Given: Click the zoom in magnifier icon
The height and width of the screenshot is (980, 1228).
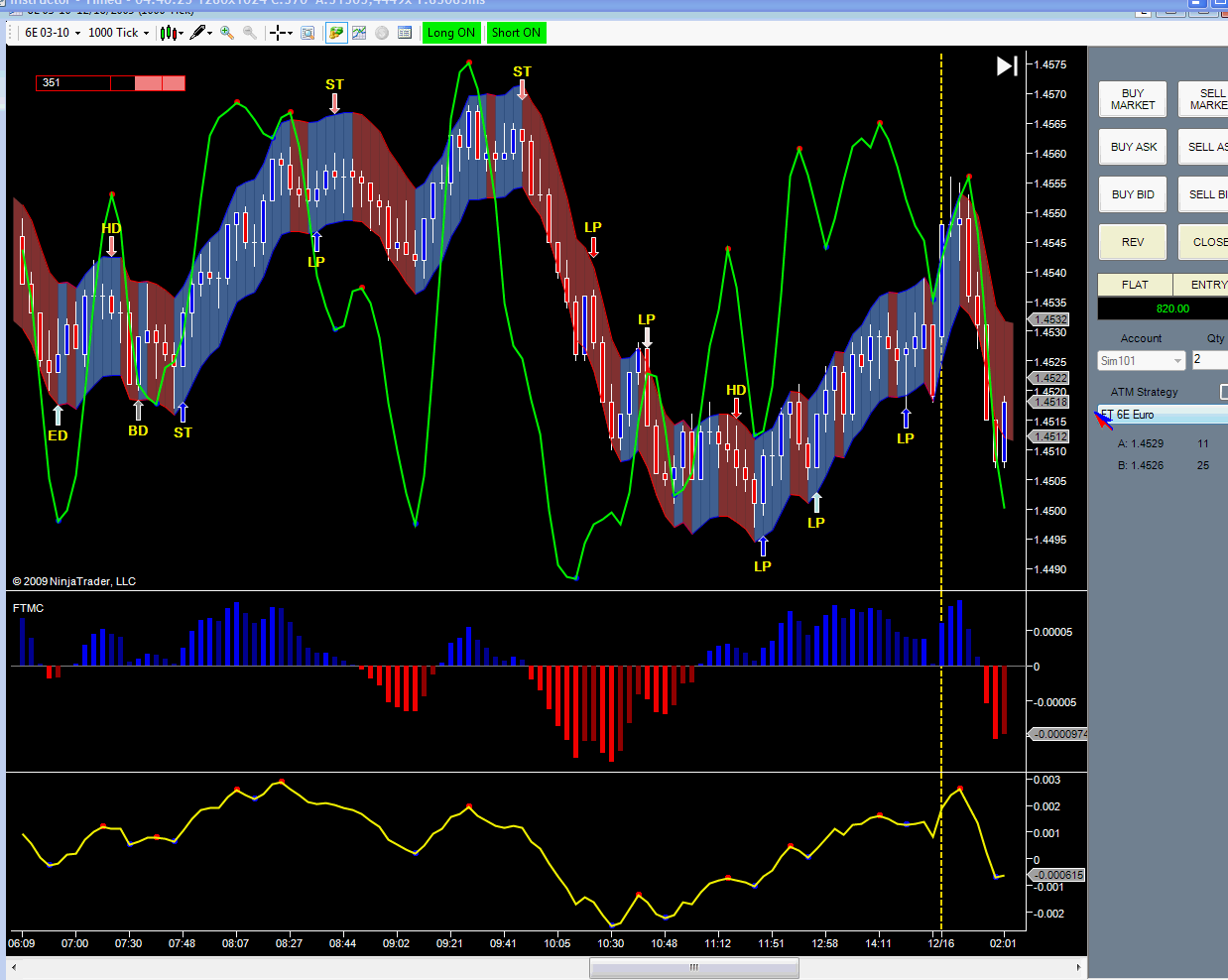Looking at the screenshot, I should (227, 33).
